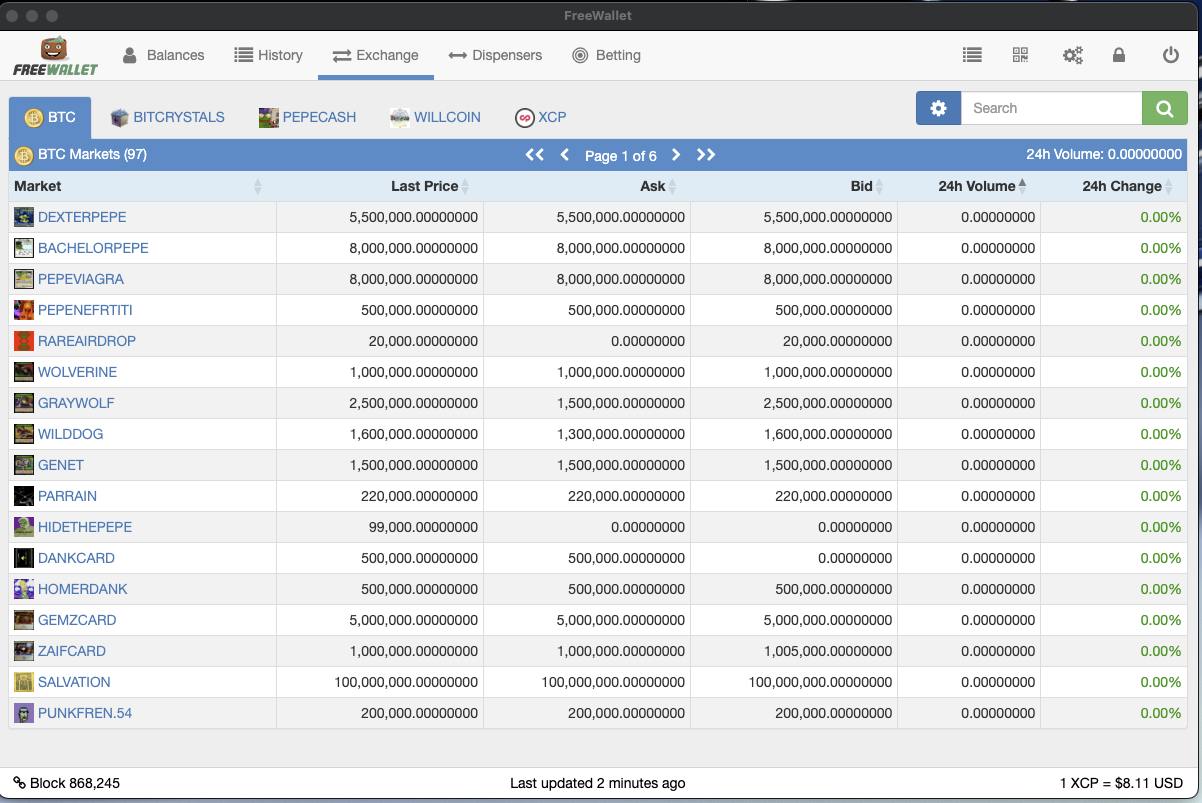Click the PARRAIN card thumbnail
The image size is (1202, 803).
[x=24, y=496]
